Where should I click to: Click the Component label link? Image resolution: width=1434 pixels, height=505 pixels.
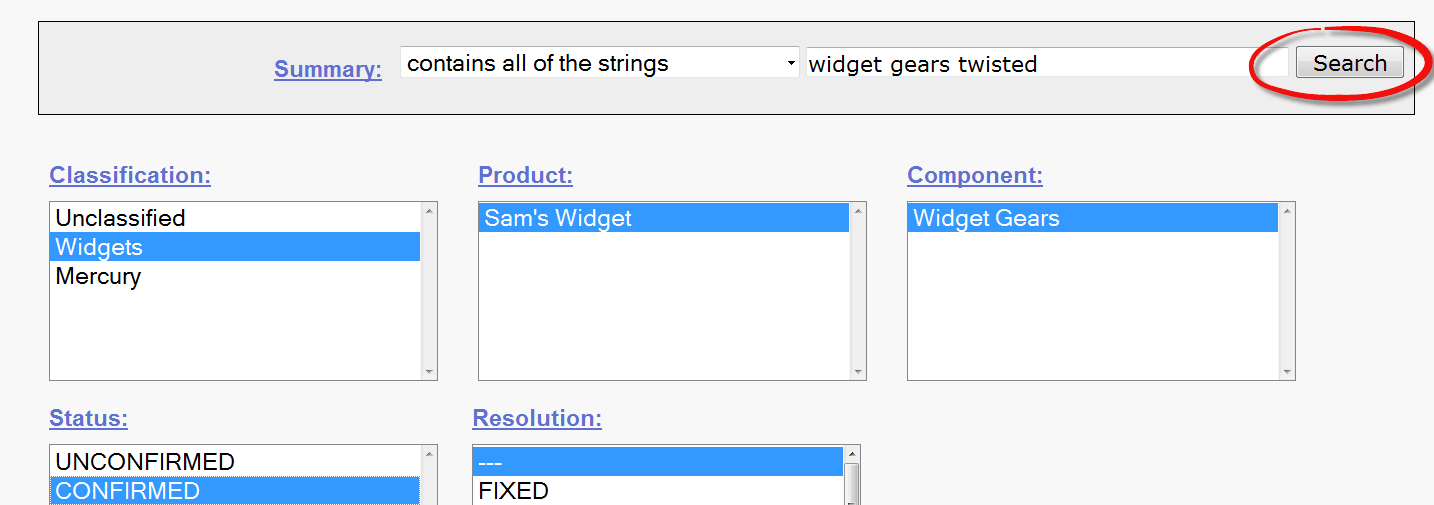(974, 175)
